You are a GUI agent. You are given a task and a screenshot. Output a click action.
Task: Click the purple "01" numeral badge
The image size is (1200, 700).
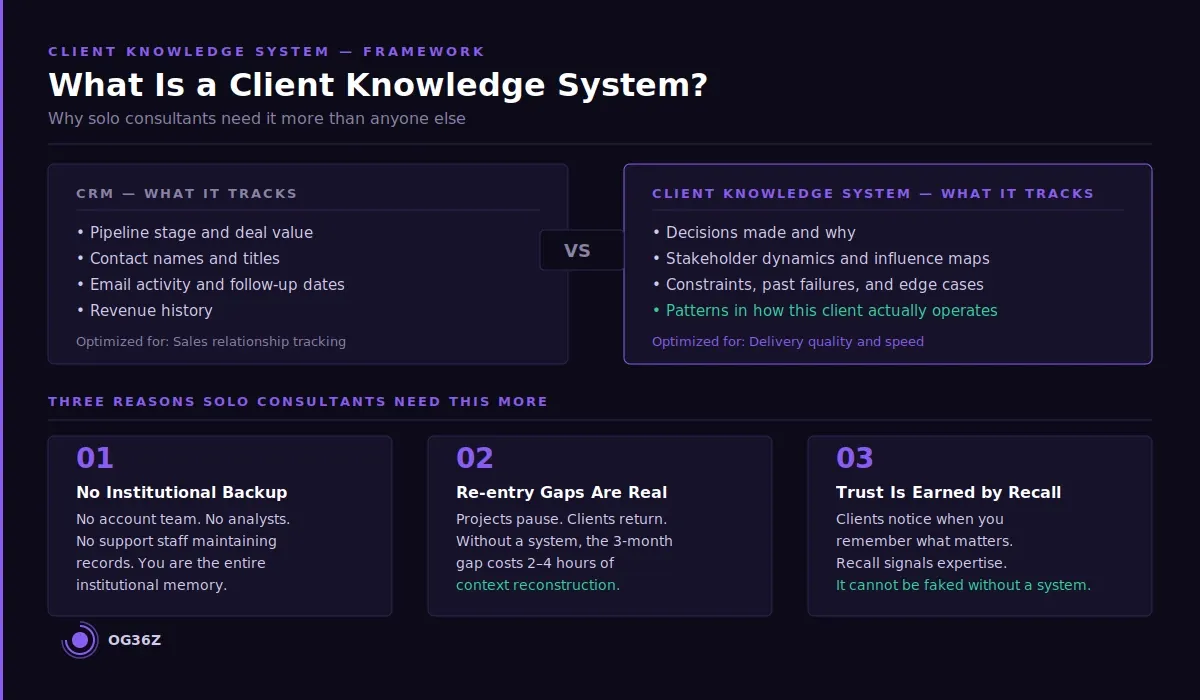coord(94,457)
